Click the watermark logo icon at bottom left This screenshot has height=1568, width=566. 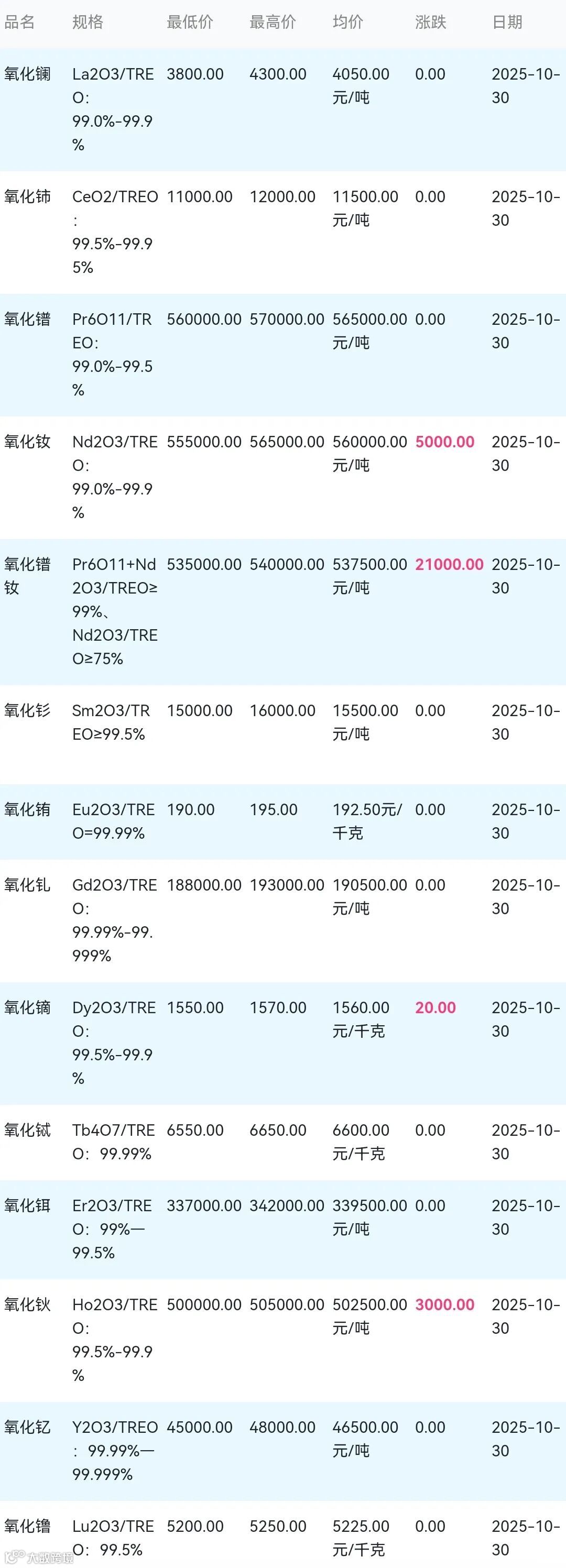coord(14,1557)
